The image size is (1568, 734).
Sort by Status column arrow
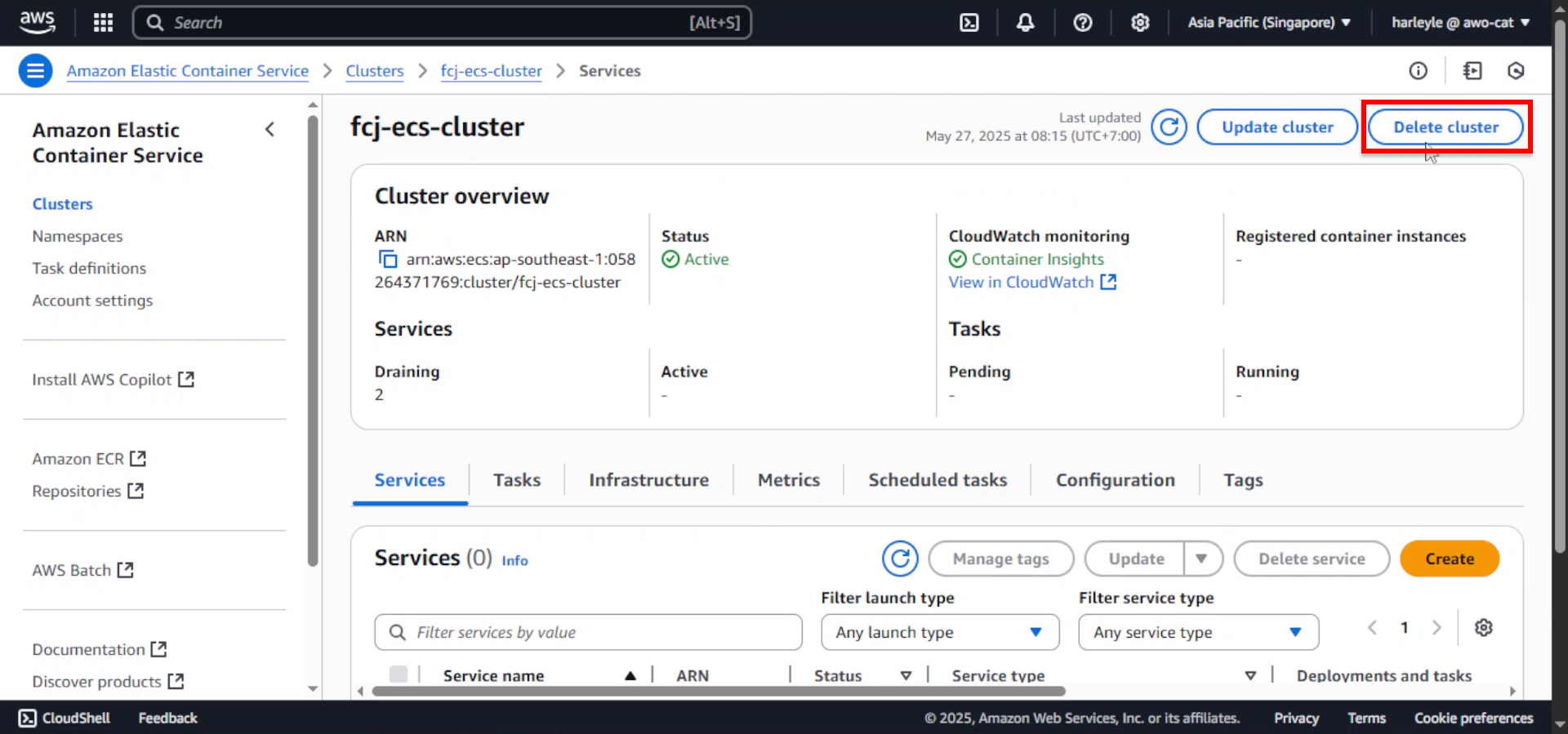[906, 675]
